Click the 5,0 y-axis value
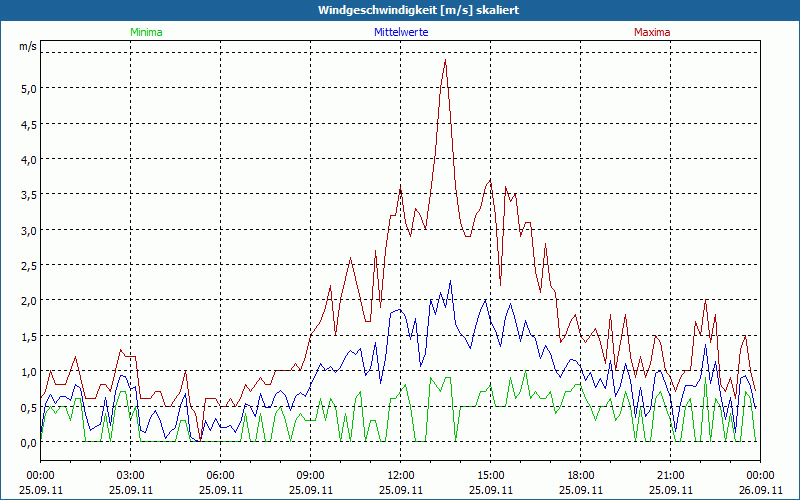 [28, 89]
